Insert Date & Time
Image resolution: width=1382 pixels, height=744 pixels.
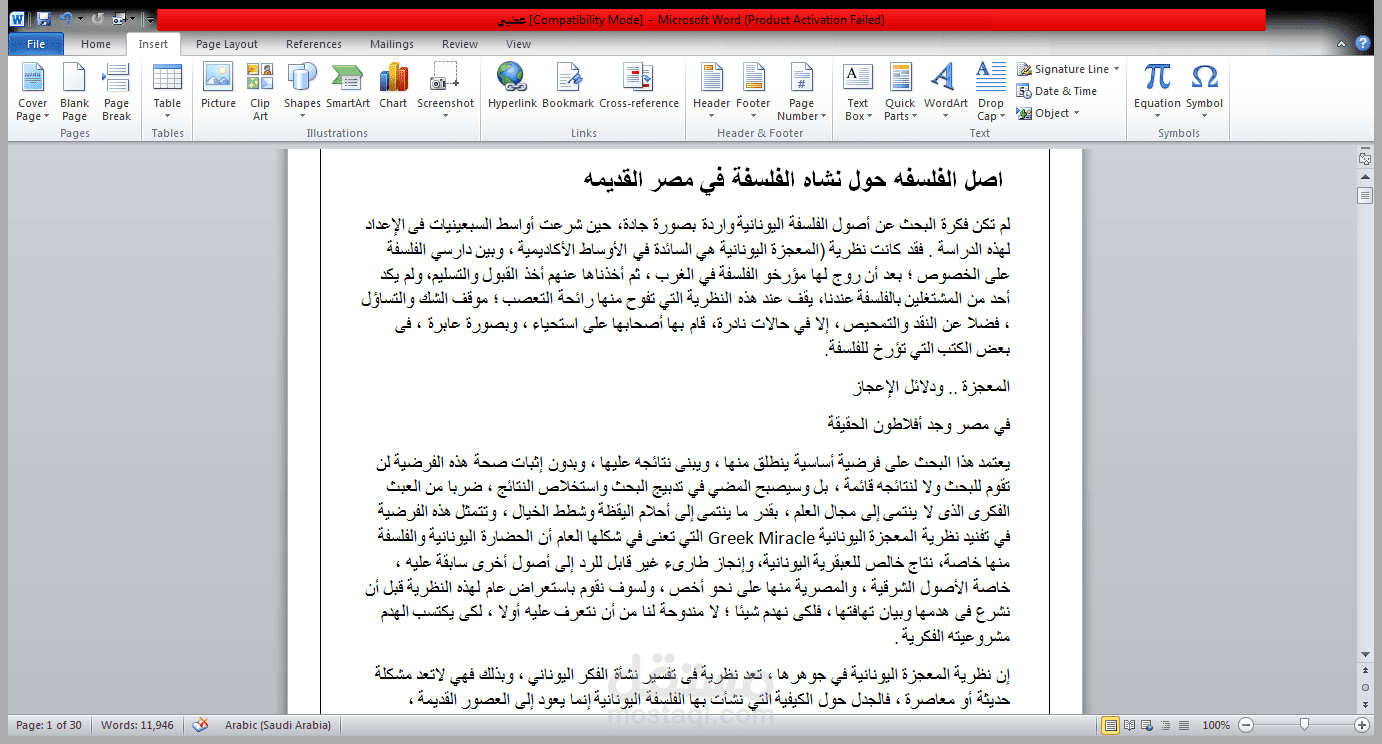pyautogui.click(x=1057, y=91)
